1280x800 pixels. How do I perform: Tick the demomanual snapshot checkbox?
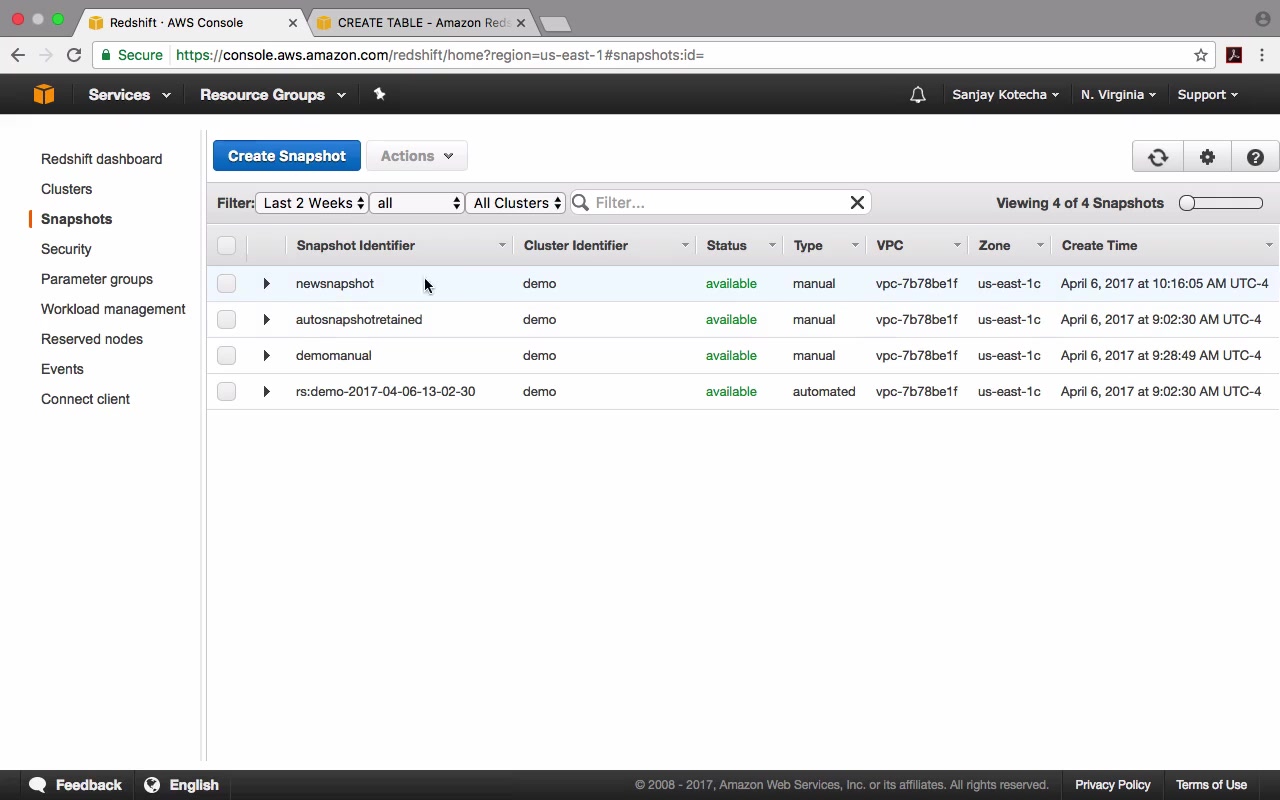click(227, 356)
